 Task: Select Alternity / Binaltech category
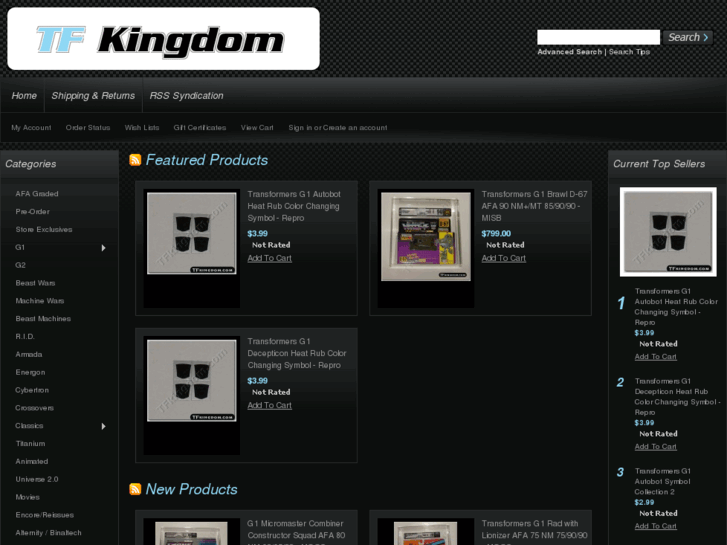[48, 533]
